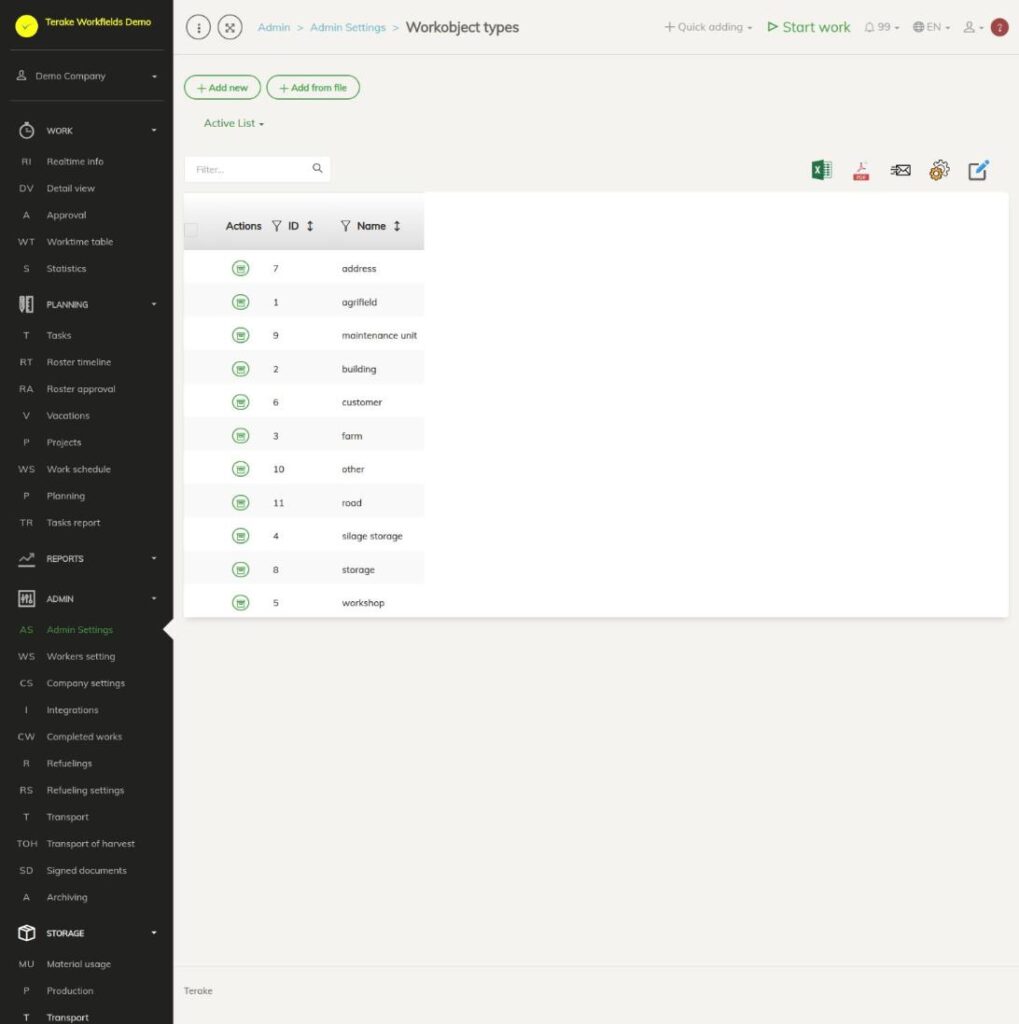Open notifications bell dropdown showing 99

[882, 27]
